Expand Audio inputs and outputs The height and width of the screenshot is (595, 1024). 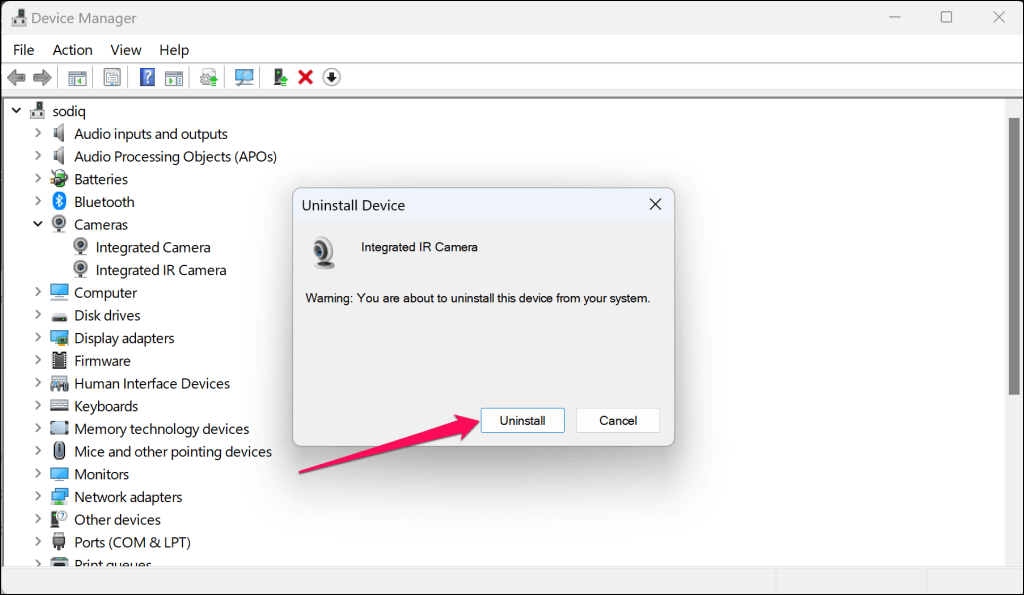click(x=38, y=133)
